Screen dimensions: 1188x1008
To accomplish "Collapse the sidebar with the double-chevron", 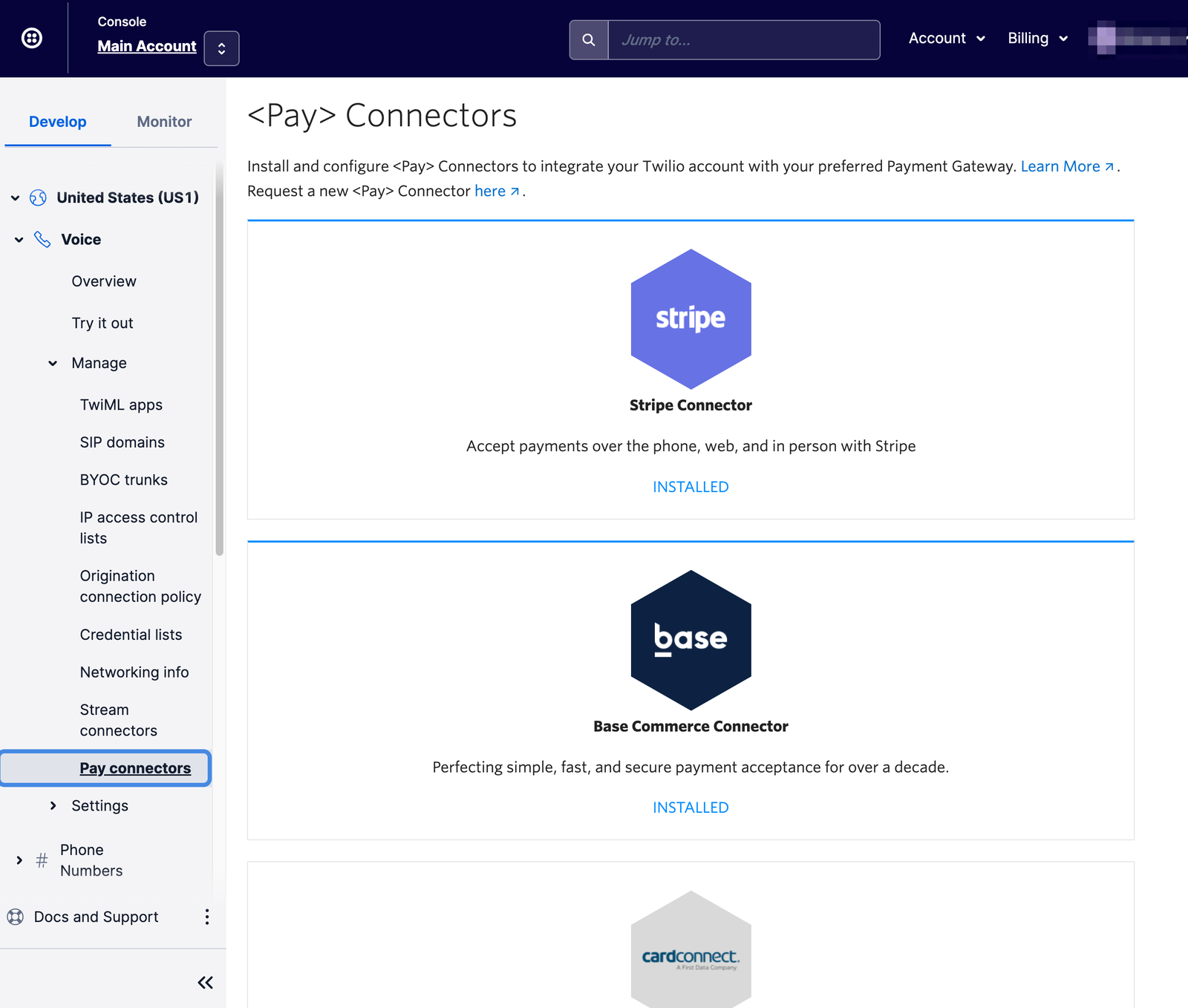I will 205,982.
